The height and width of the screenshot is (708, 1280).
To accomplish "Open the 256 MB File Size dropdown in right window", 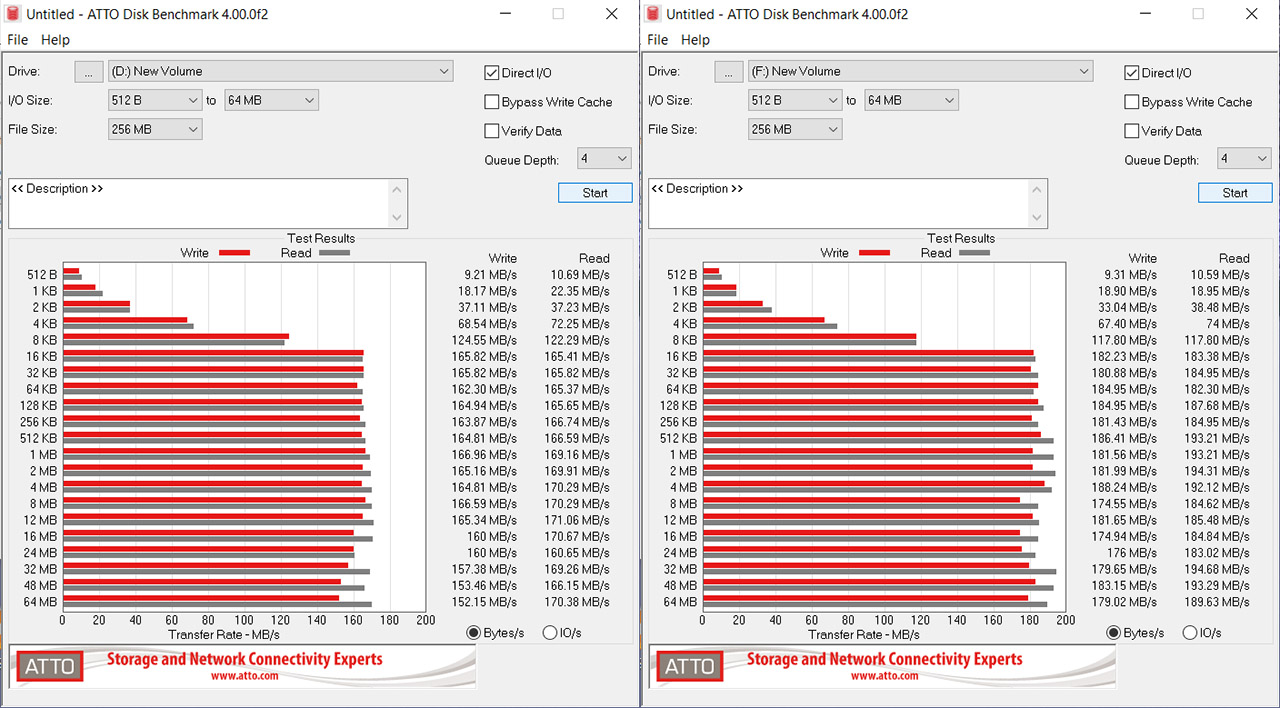I will 795,129.
